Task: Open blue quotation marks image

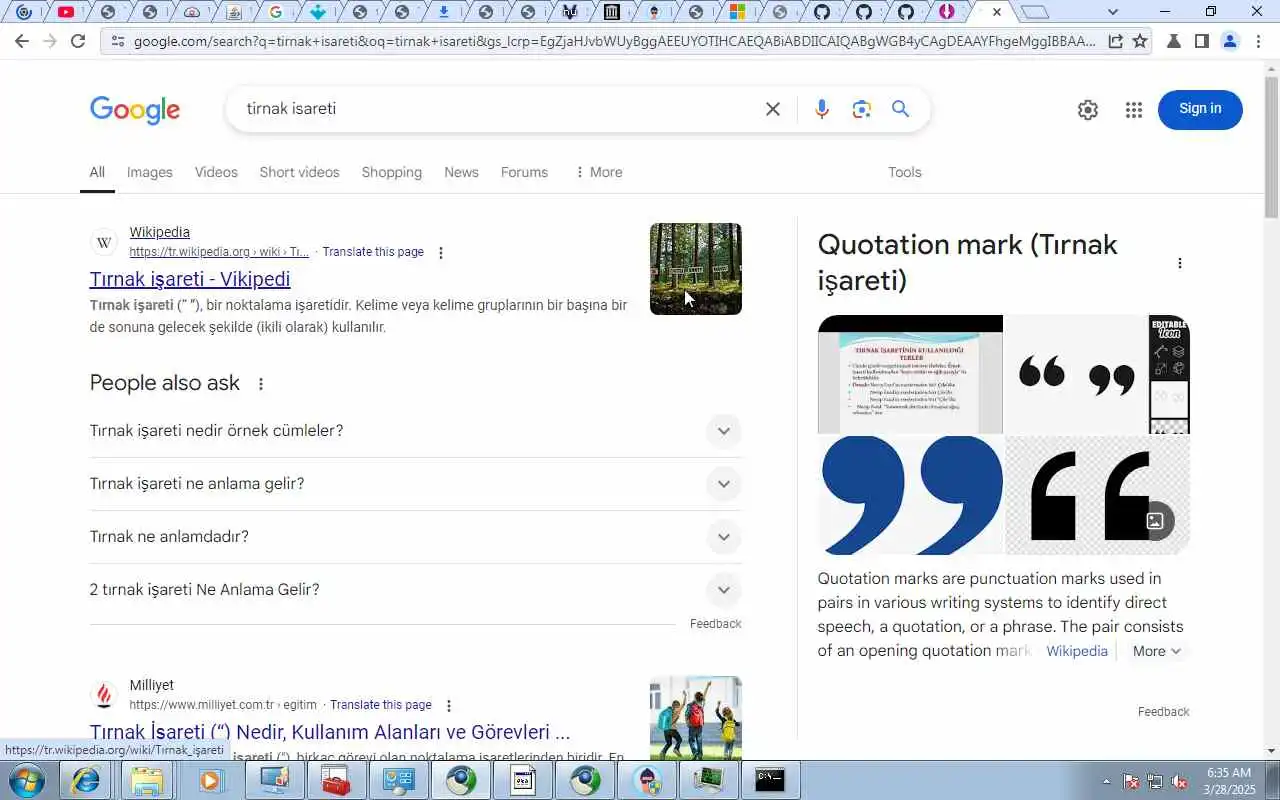Action: [910, 495]
